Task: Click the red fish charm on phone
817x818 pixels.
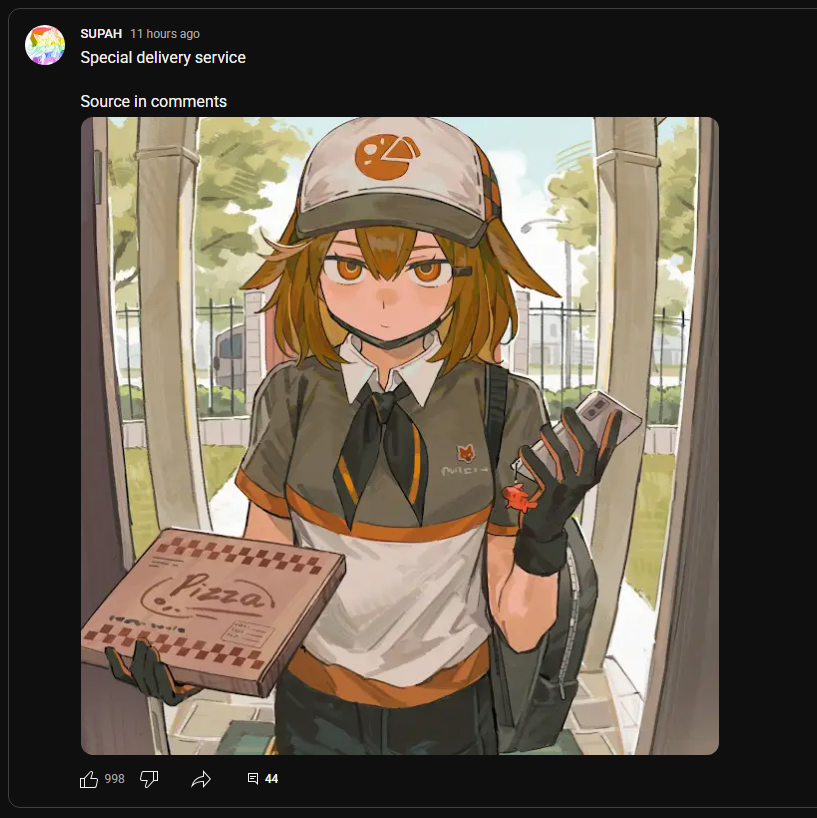Action: tap(520, 498)
